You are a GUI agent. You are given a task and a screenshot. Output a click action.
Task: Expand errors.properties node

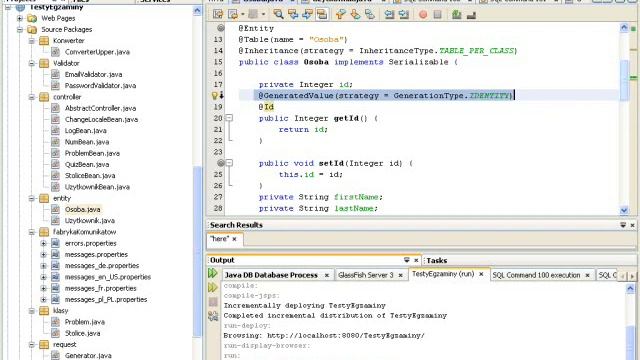tap(43, 243)
